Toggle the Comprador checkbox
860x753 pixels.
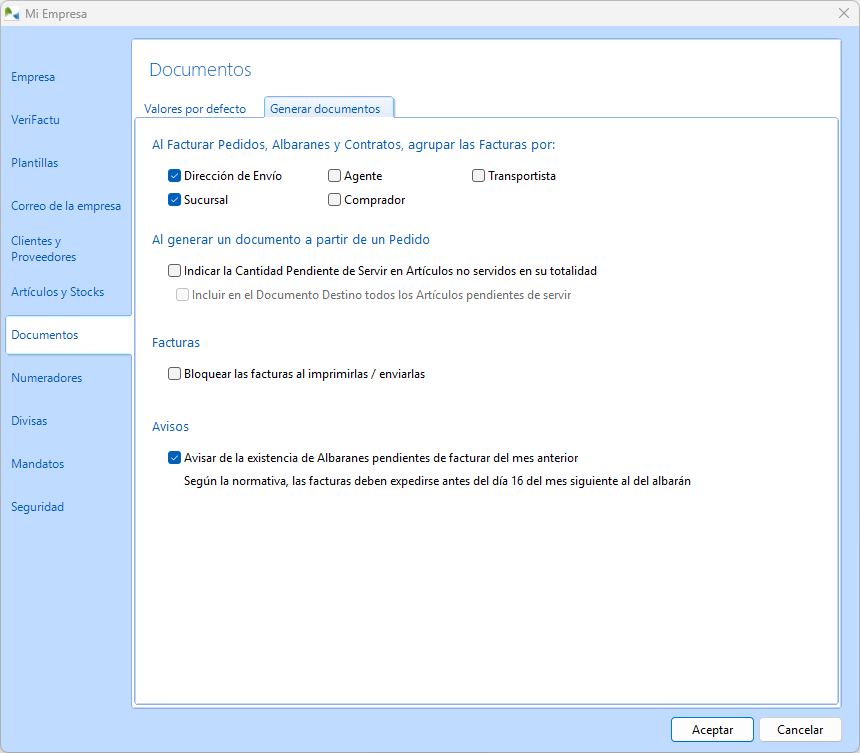coord(335,200)
